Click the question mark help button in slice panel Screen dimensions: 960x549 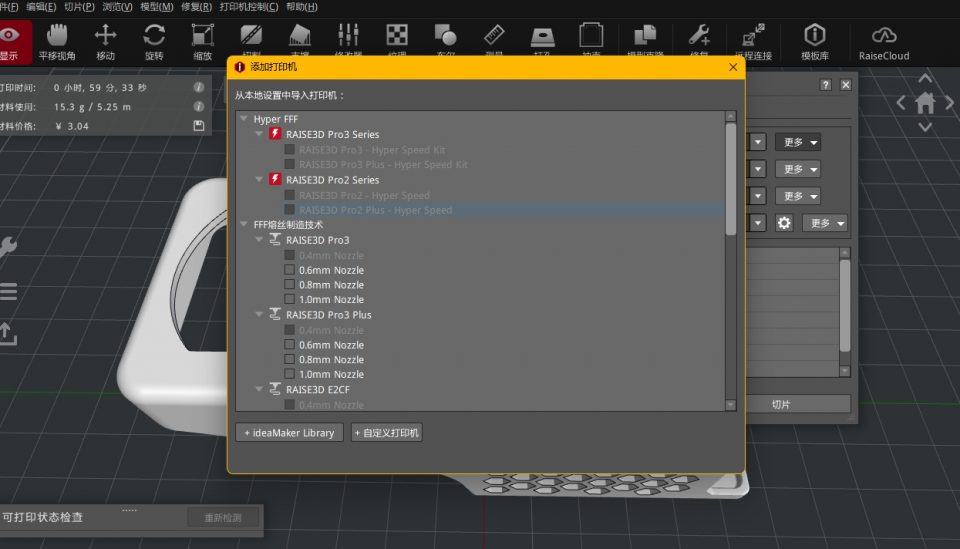pos(825,85)
